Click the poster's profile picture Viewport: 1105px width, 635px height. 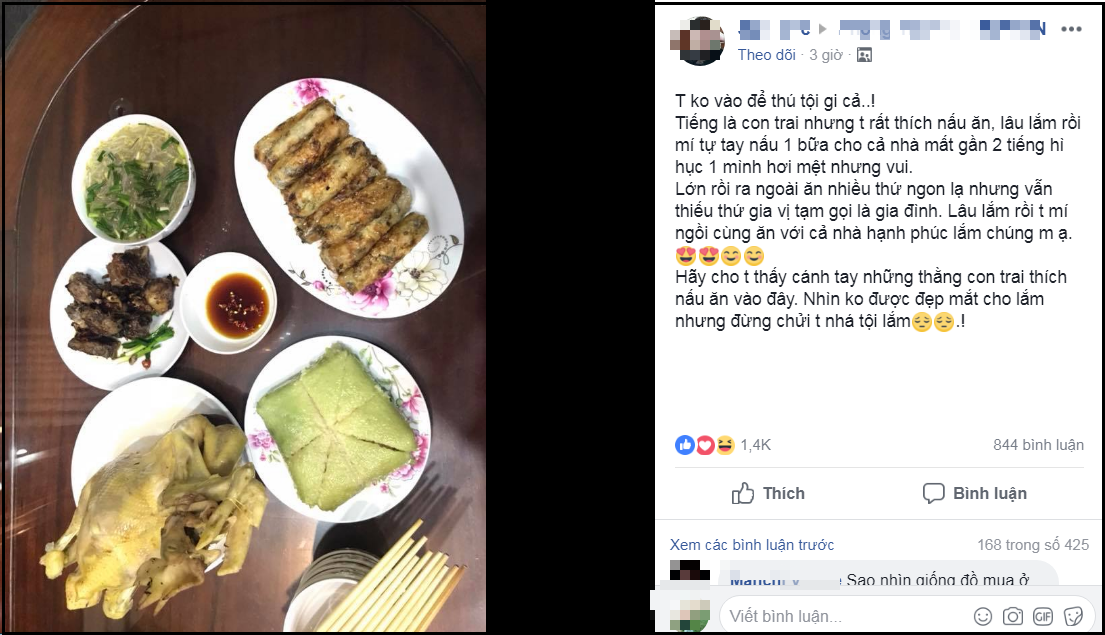[697, 41]
